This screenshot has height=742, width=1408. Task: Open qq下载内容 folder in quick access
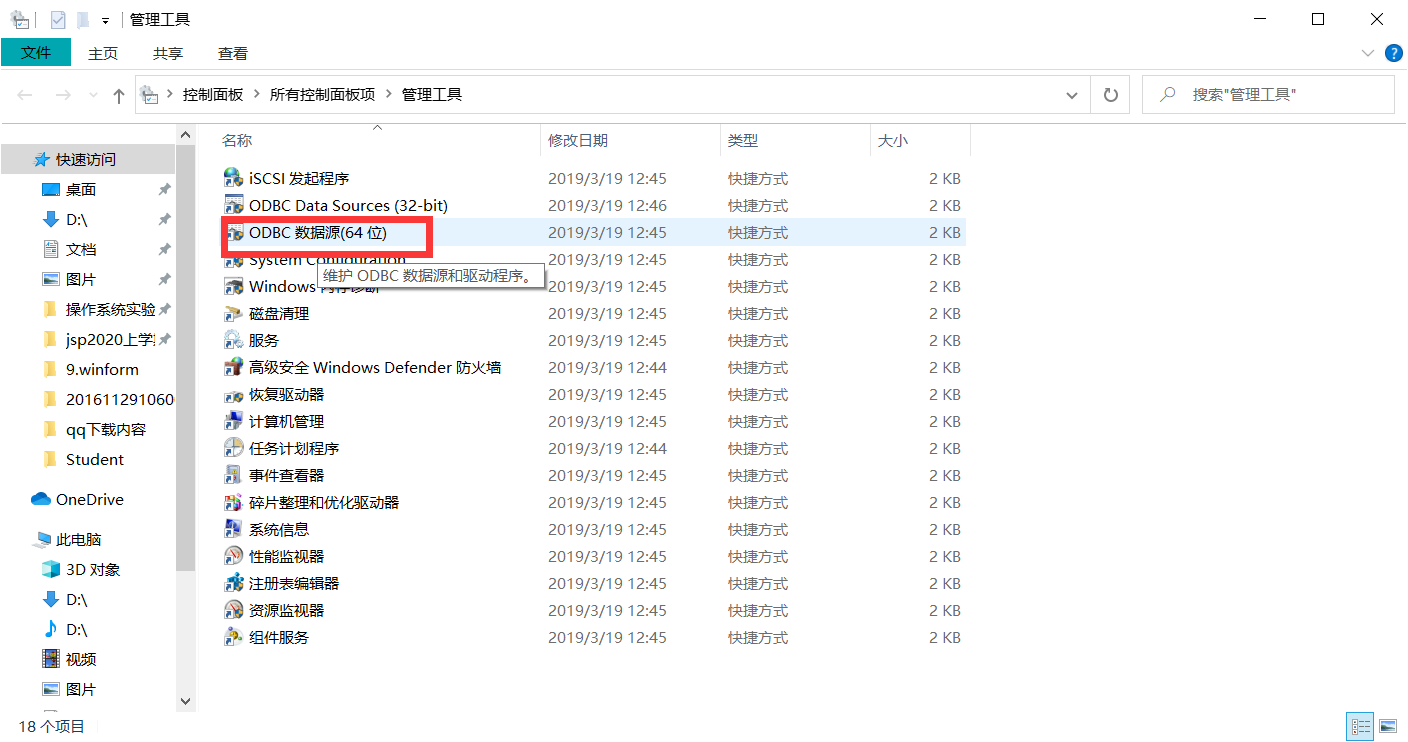(x=106, y=429)
